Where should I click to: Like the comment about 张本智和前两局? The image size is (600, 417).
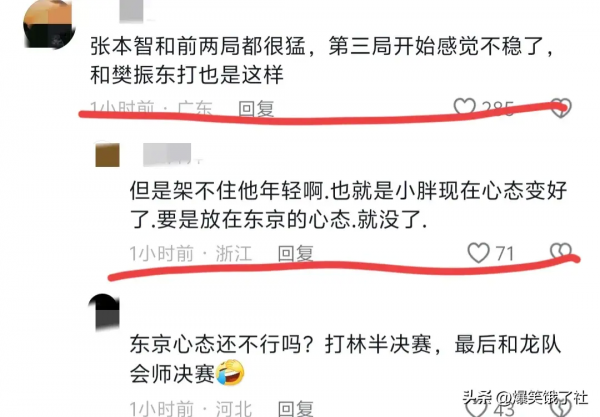click(465, 106)
